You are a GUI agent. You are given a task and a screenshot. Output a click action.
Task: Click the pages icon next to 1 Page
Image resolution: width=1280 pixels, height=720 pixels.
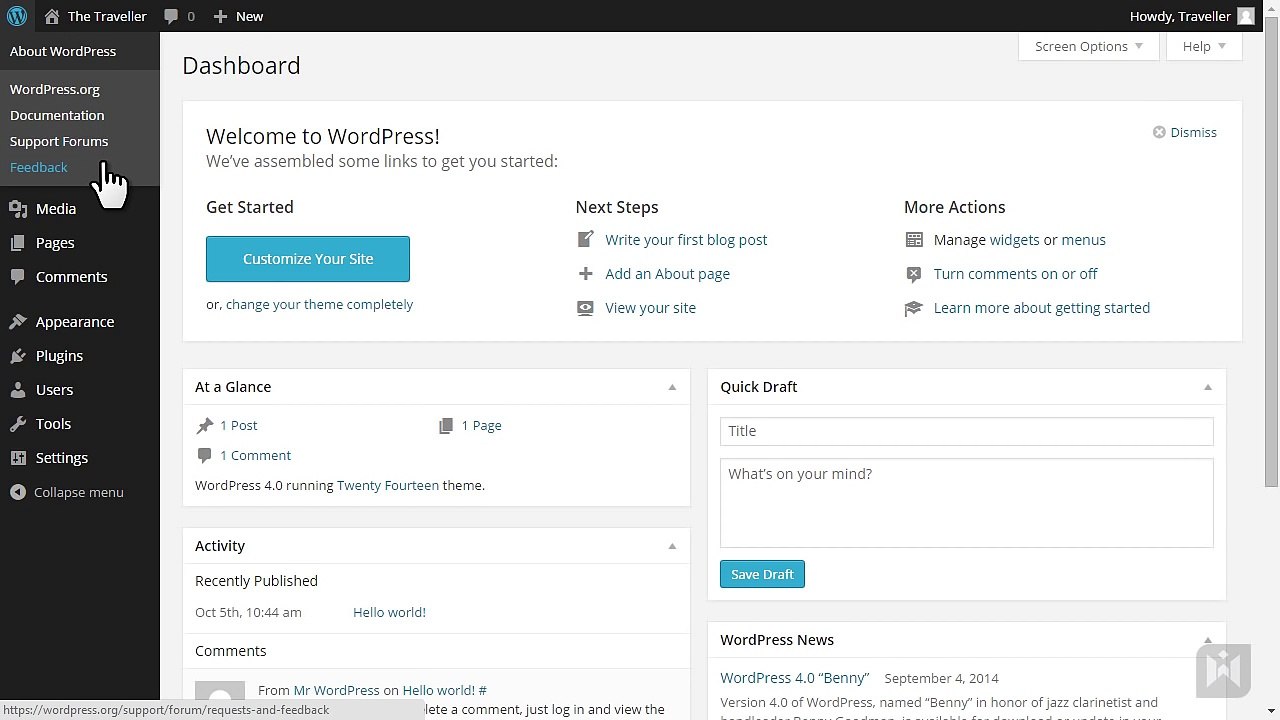[x=446, y=426]
